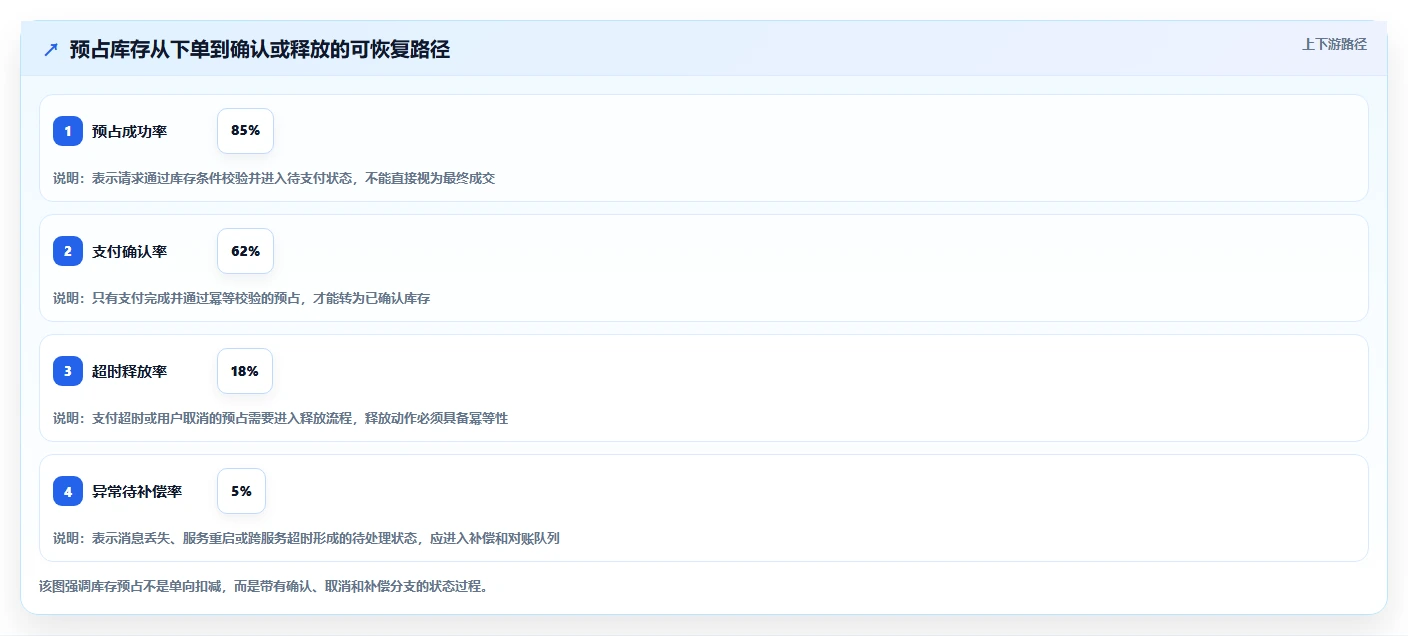
Task: Click the 预占成功率 label
Action: (129, 131)
